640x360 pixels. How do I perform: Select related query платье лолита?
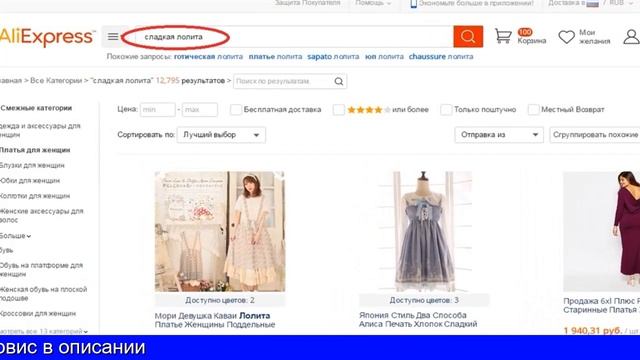[276, 57]
